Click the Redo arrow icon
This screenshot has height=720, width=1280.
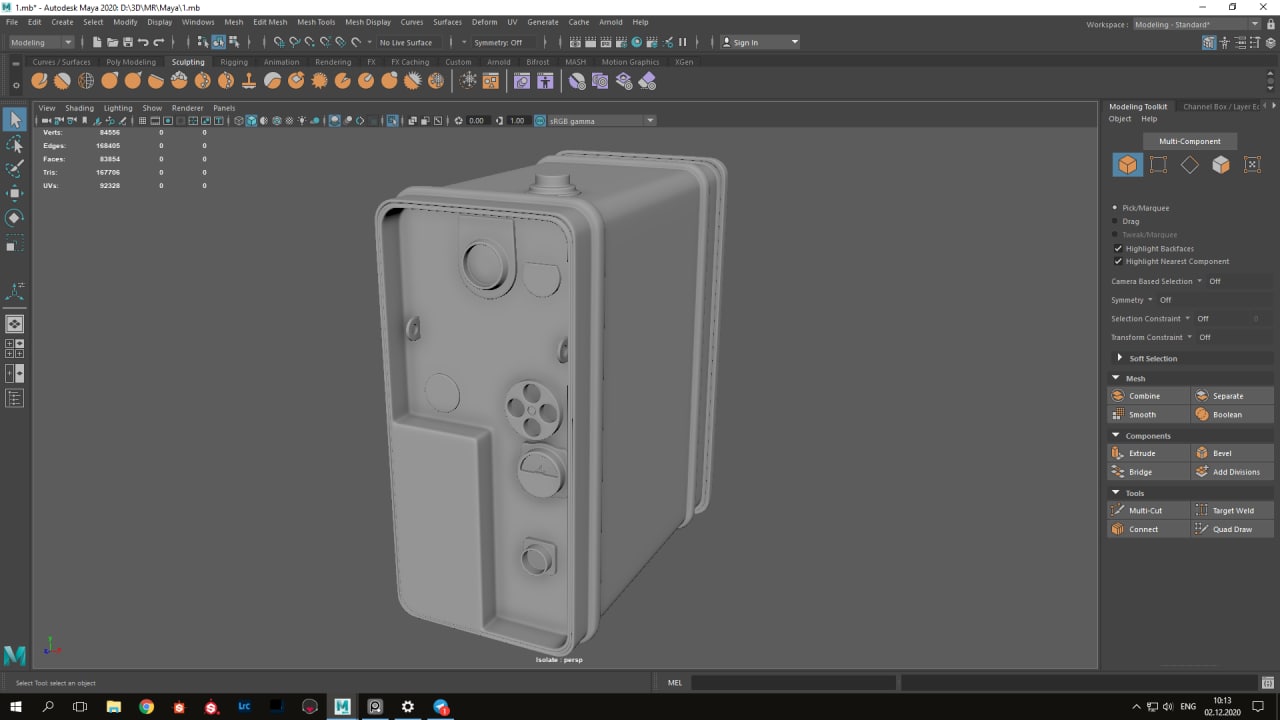pyautogui.click(x=158, y=42)
